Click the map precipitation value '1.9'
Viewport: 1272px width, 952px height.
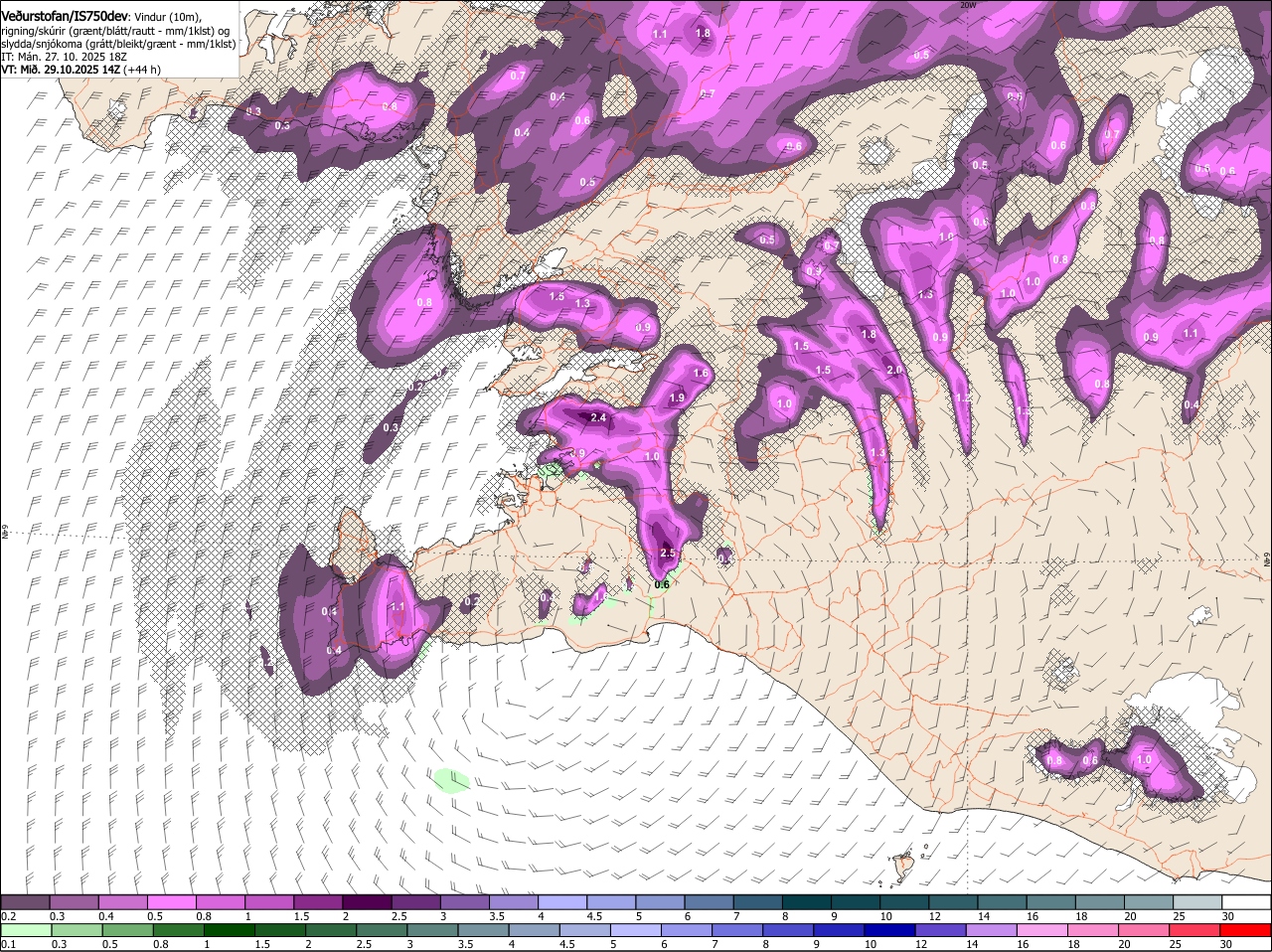tap(678, 397)
